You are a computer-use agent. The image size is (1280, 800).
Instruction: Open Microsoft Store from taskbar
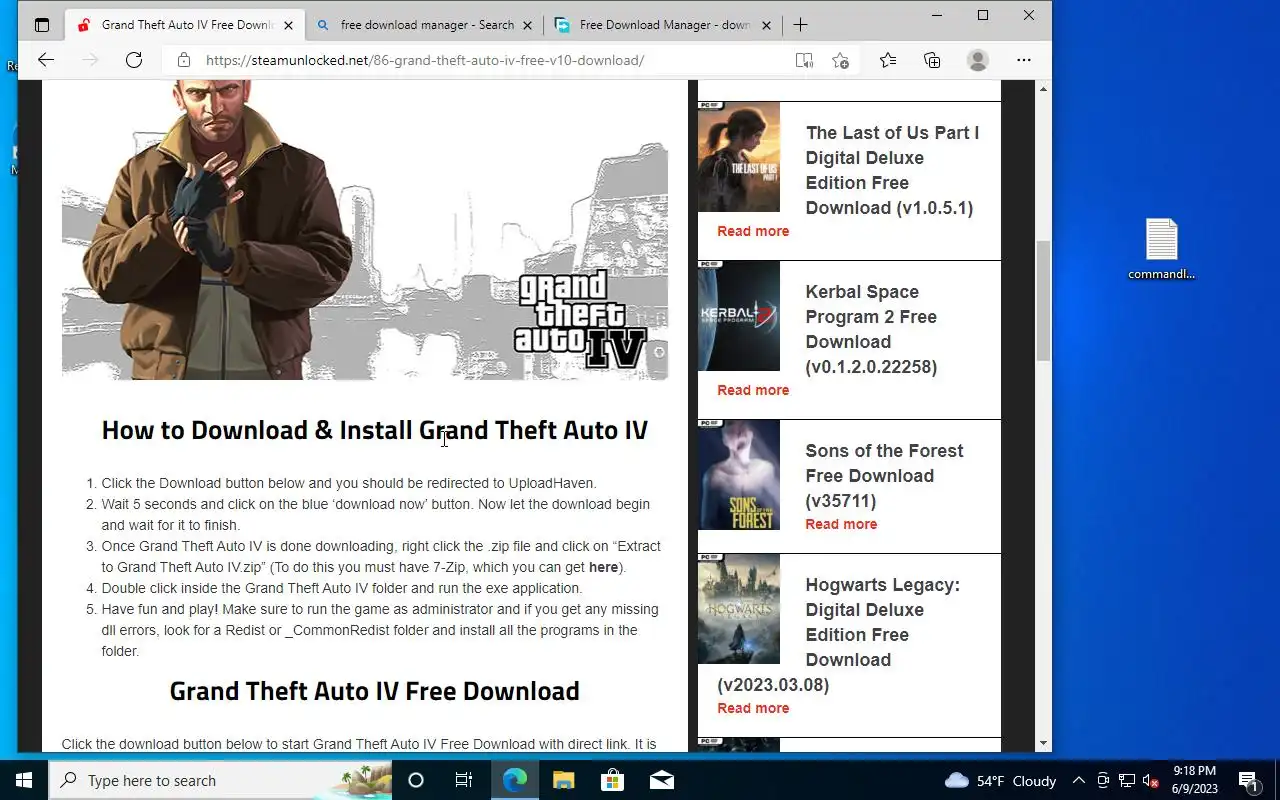(612, 780)
